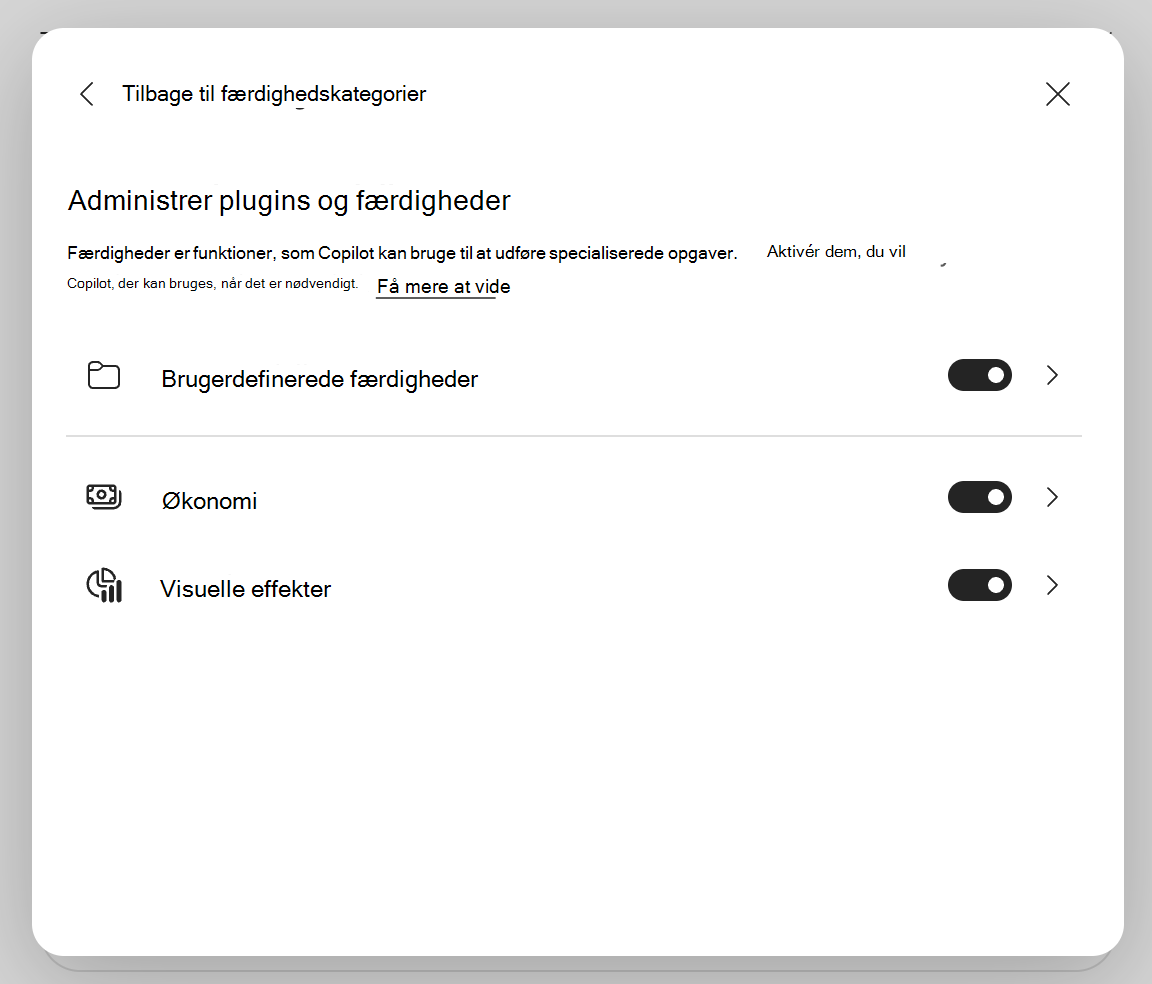This screenshot has width=1152, height=984.
Task: Close the plugins dialog with X
Action: [1057, 94]
